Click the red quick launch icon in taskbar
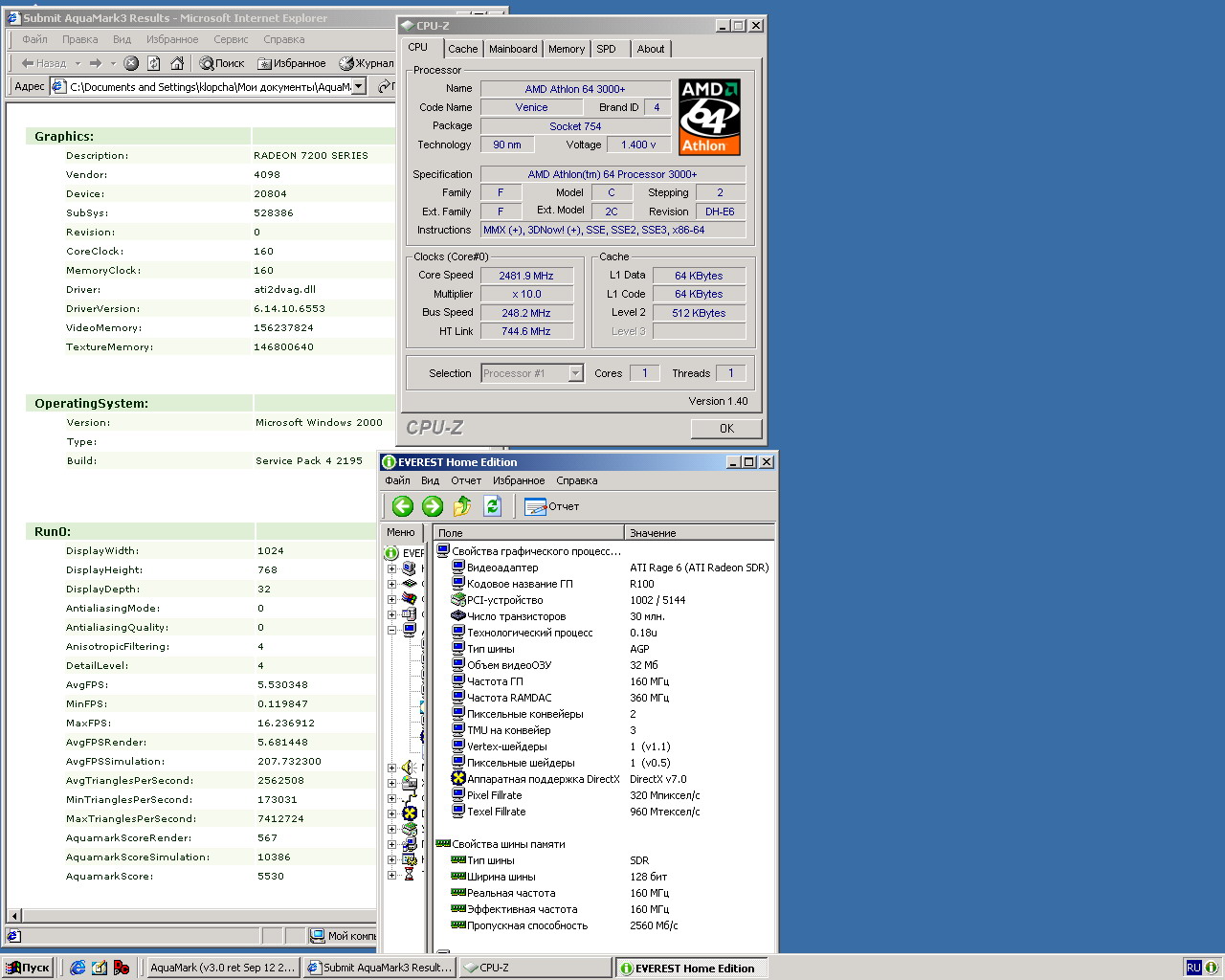 pyautogui.click(x=122, y=968)
